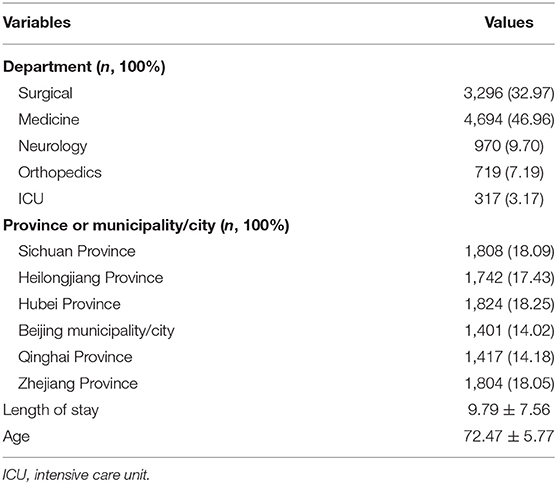Select the ICU value 317 (3.17)
The width and height of the screenshot is (557, 484).
pyautogui.click(x=509, y=199)
